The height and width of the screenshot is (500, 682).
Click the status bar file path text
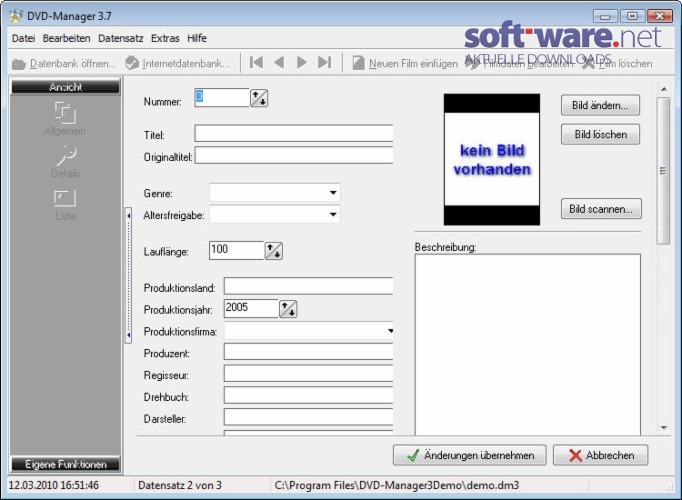pos(397,485)
